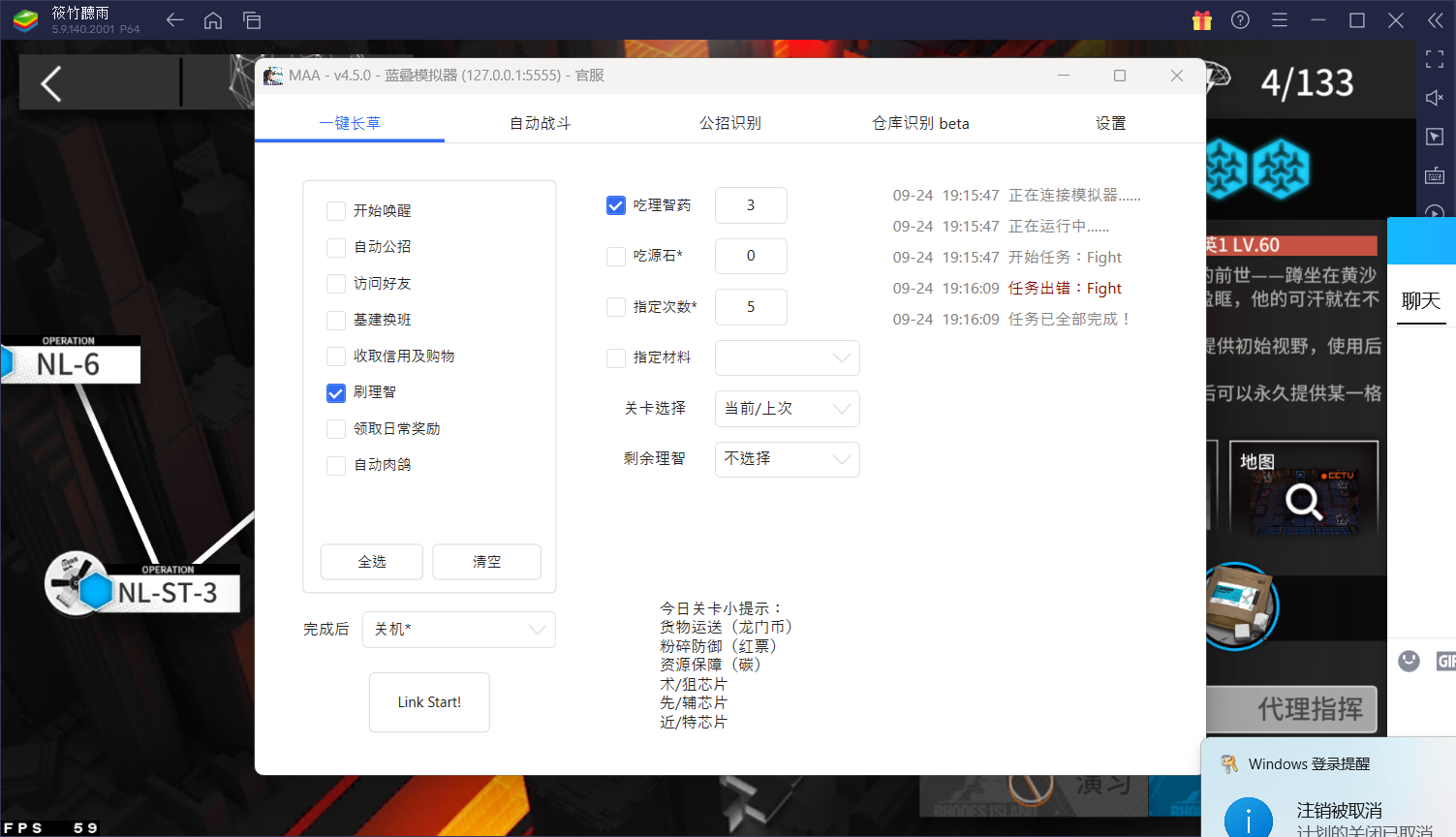Disable the 刷理智 checkbox
This screenshot has width=1456, height=837.
336,392
